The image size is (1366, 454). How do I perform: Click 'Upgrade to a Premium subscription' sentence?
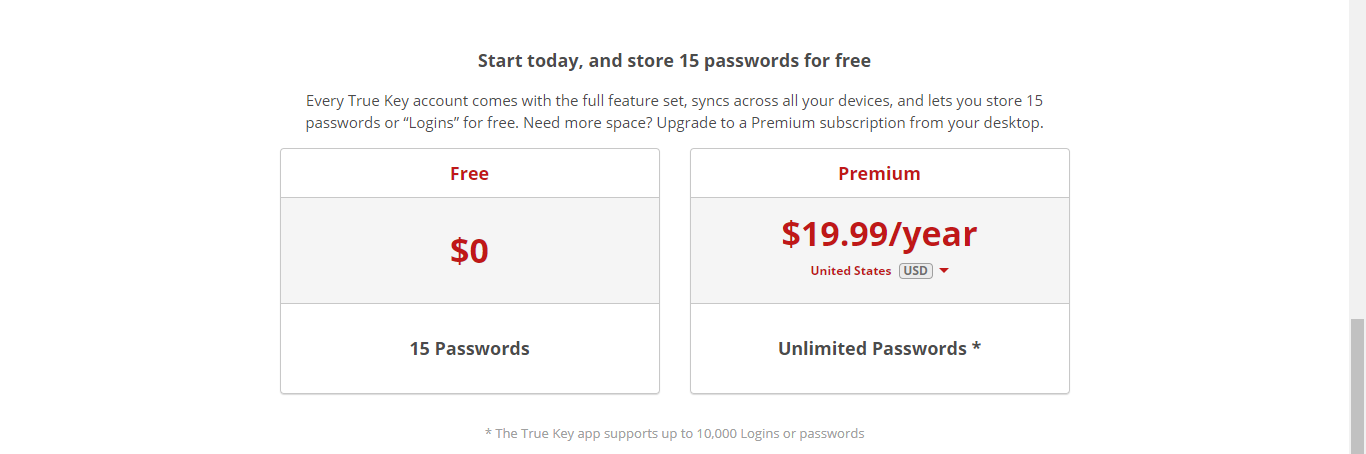(x=850, y=123)
